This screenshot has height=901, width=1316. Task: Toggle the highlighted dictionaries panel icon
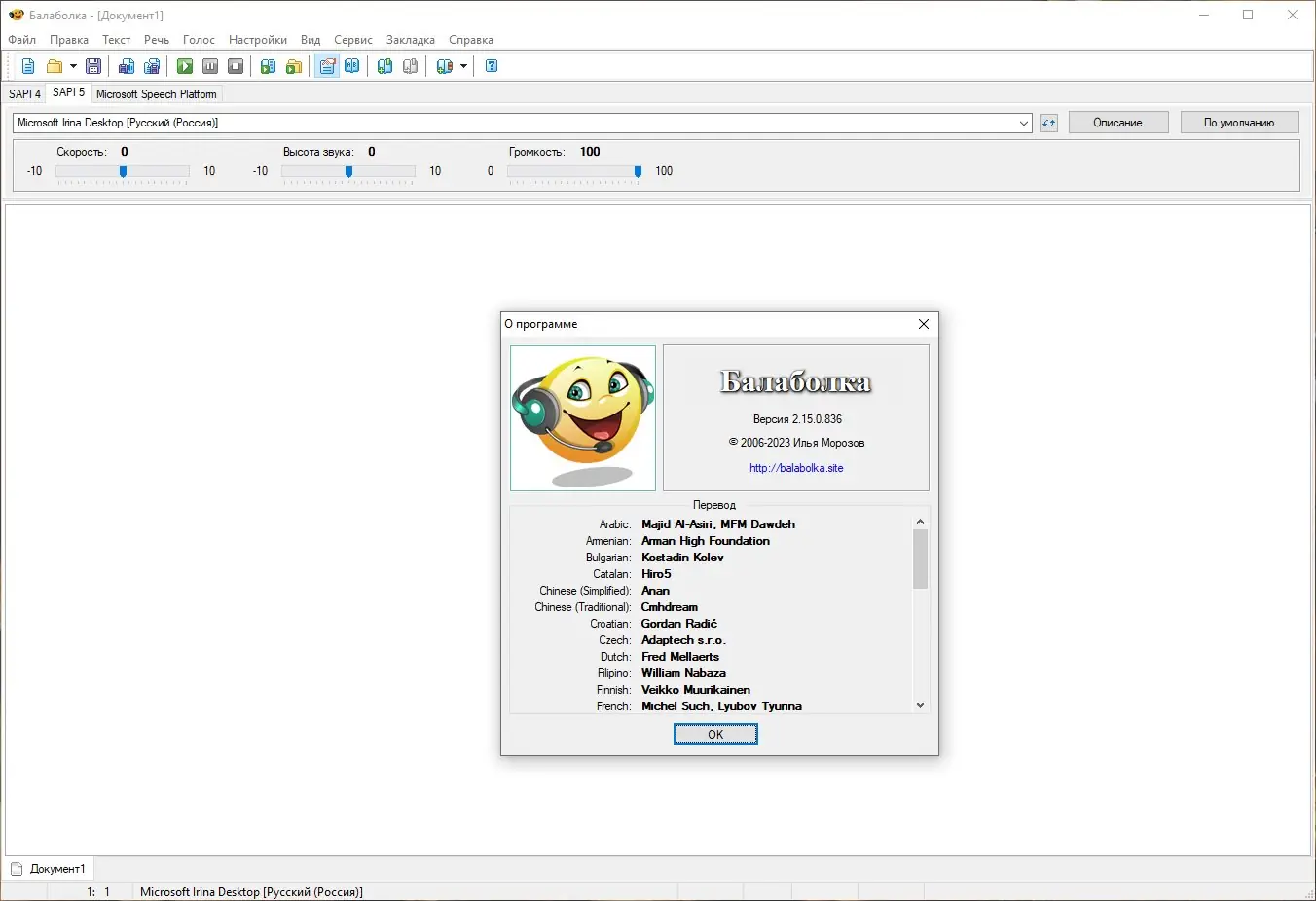327,66
